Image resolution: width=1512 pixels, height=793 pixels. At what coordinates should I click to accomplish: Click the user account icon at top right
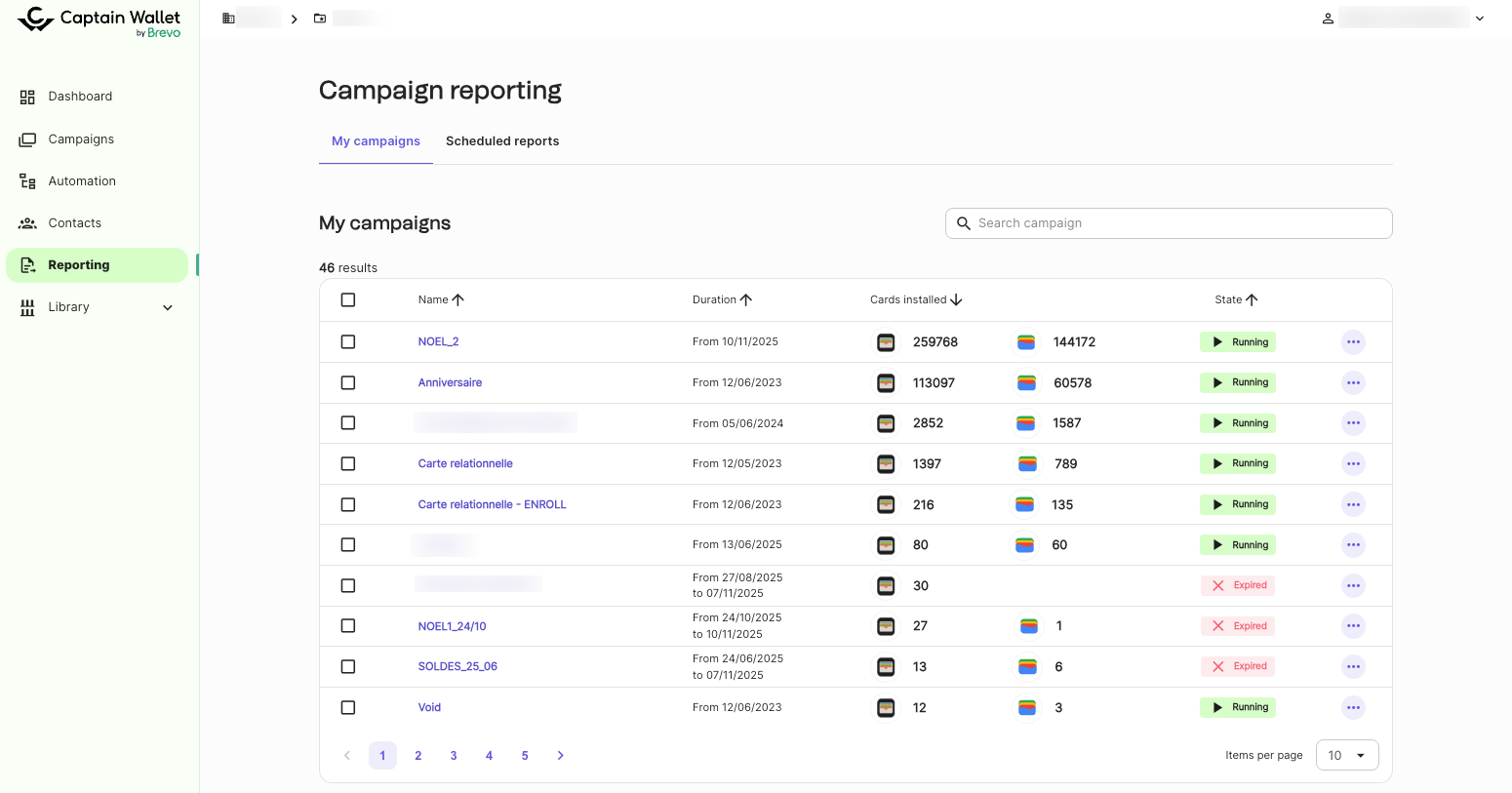1328,19
